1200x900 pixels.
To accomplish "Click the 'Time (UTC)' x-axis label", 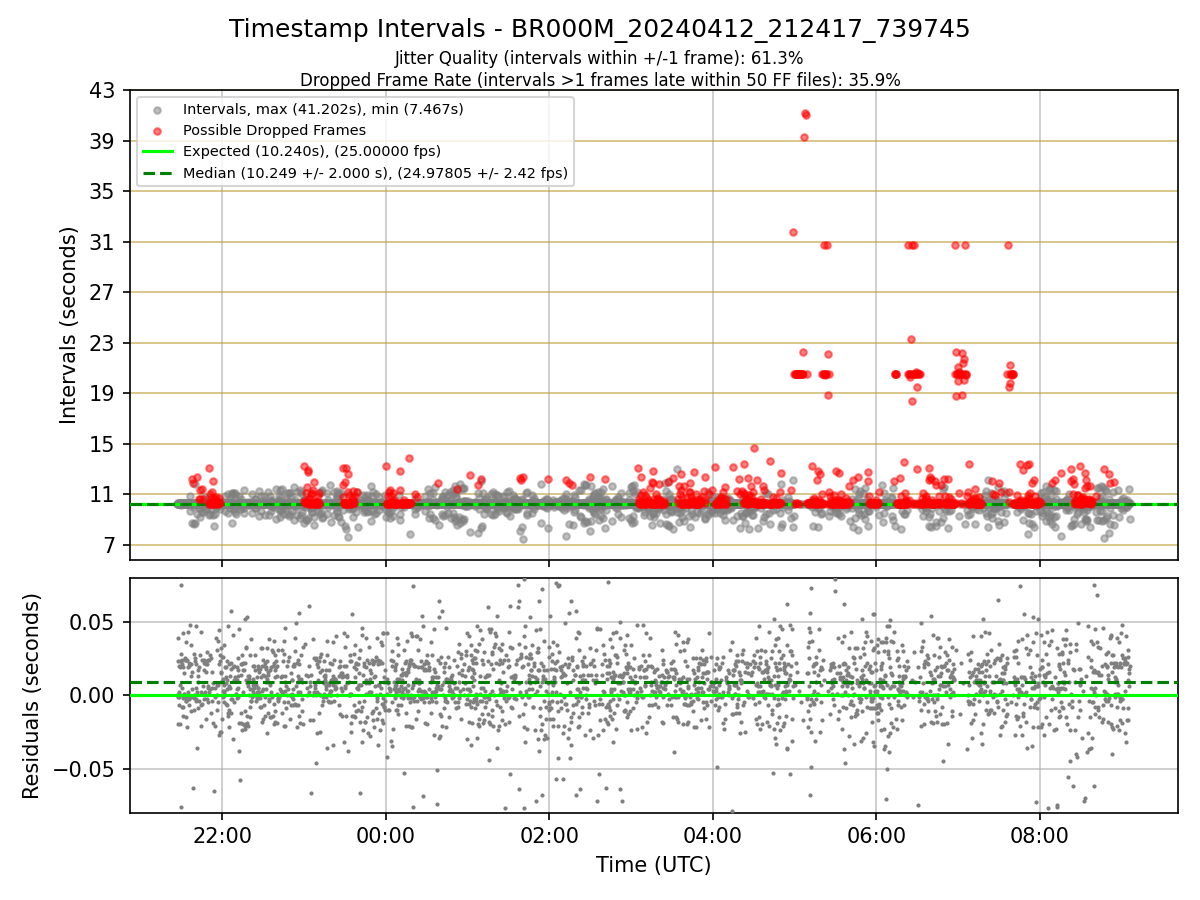I will click(x=654, y=865).
